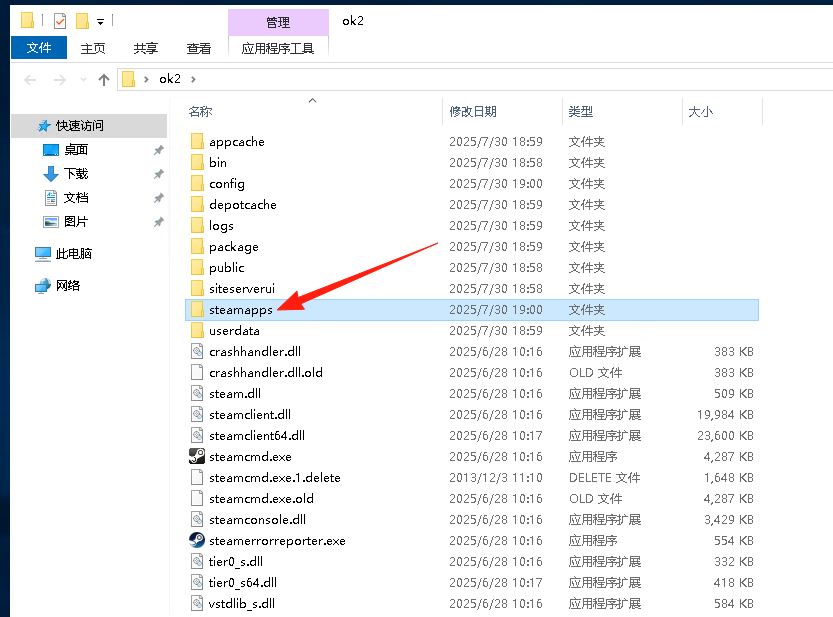
Task: Switch to the 共享 ribbon tab
Action: (146, 48)
